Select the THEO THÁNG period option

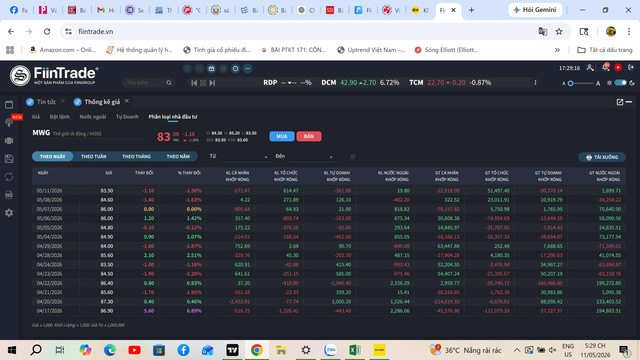click(x=136, y=156)
